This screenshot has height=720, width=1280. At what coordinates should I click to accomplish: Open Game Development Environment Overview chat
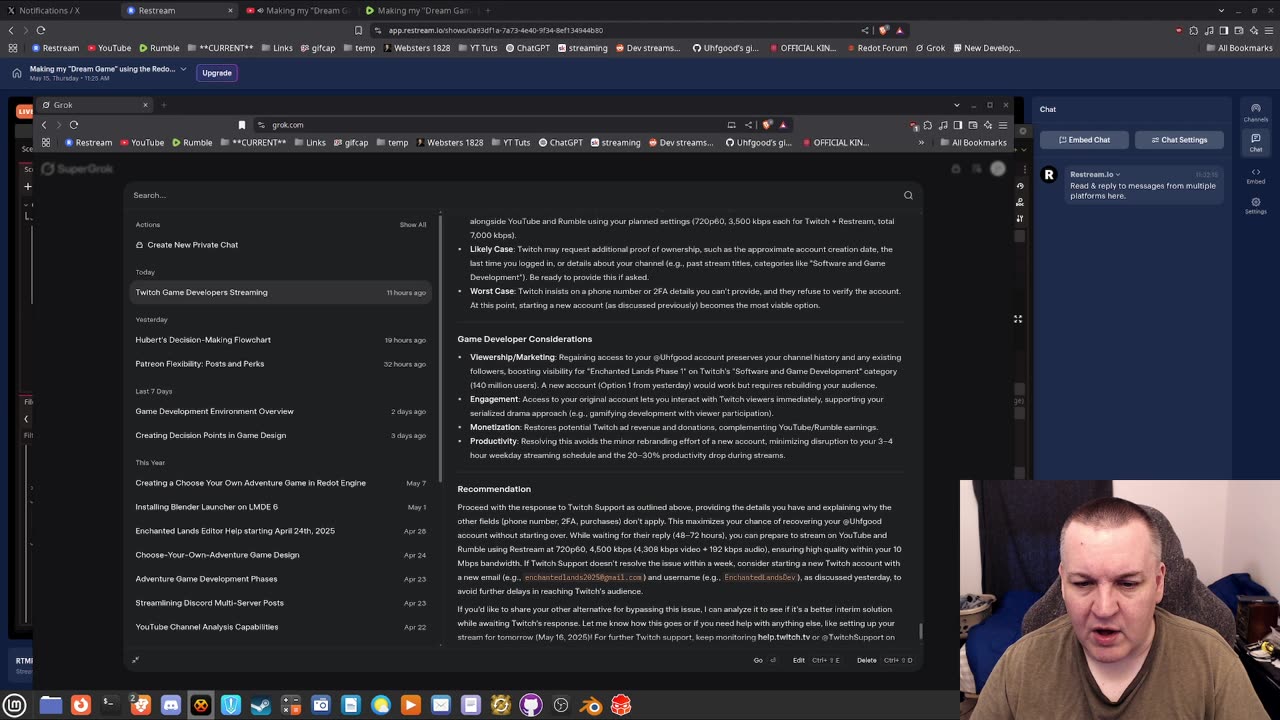tap(281, 411)
